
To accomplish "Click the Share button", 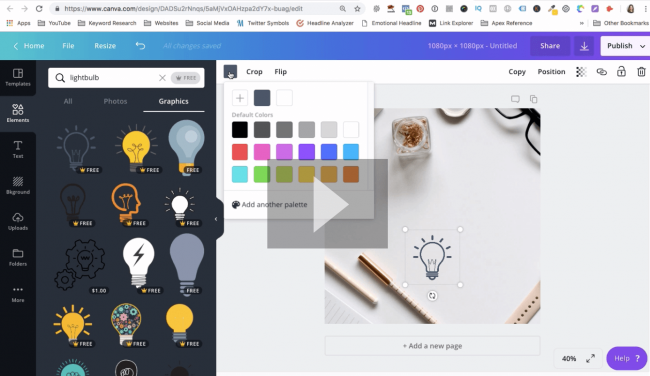I will [550, 46].
